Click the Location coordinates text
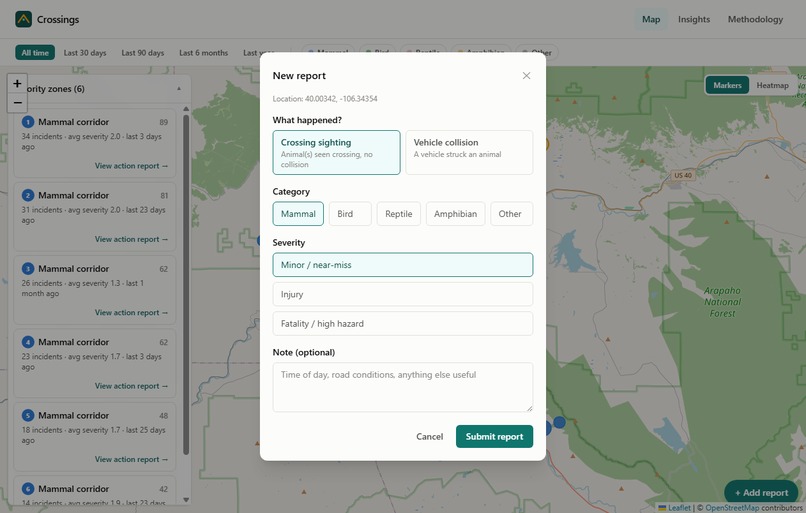Screen dimensions: 806x513 (325, 99)
